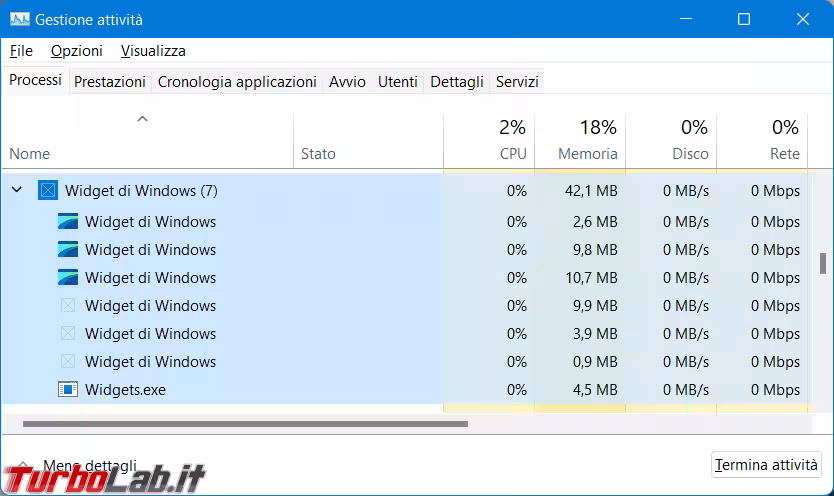
Task: Open the Visualizza menu
Action: (x=153, y=51)
